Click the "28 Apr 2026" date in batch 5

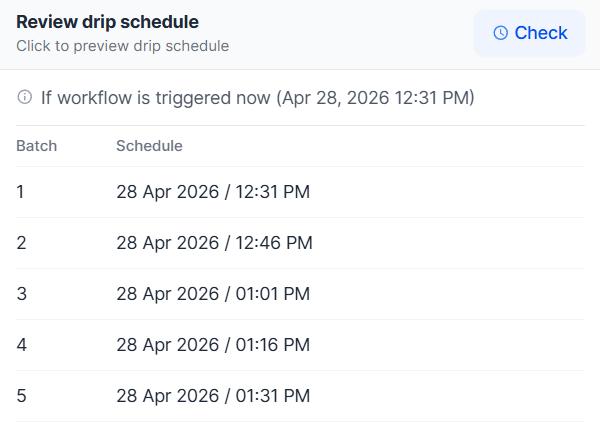tap(166, 396)
